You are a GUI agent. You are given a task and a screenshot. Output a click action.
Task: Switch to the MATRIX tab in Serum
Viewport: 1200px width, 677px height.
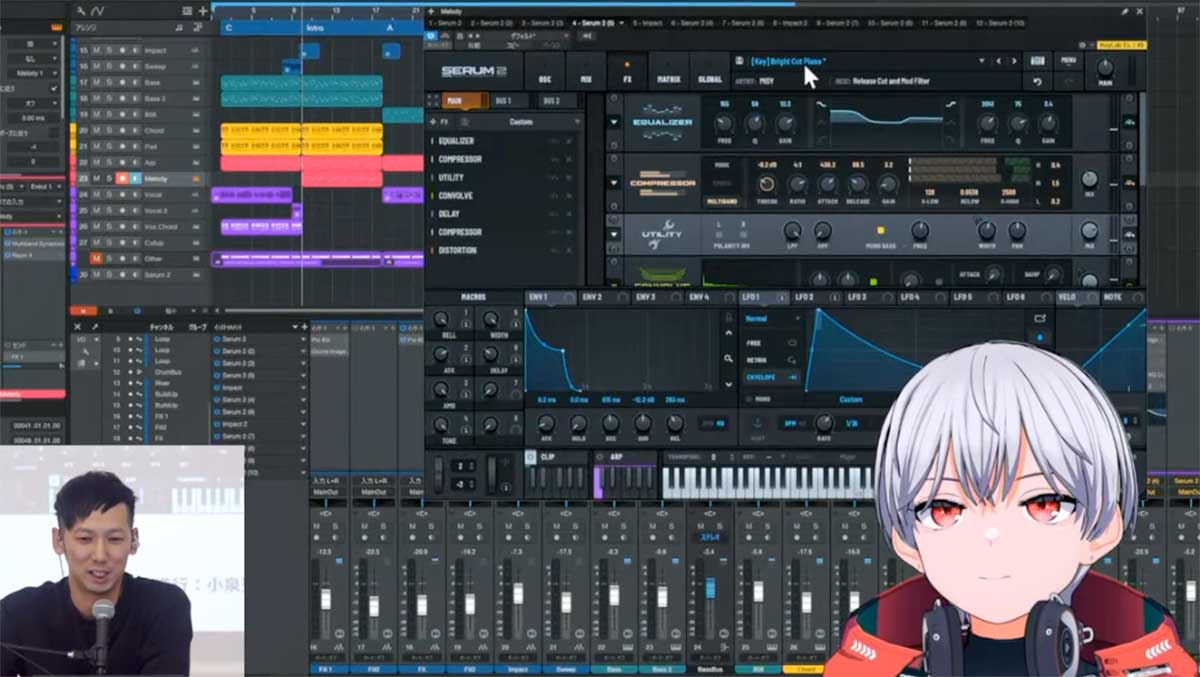(x=668, y=71)
